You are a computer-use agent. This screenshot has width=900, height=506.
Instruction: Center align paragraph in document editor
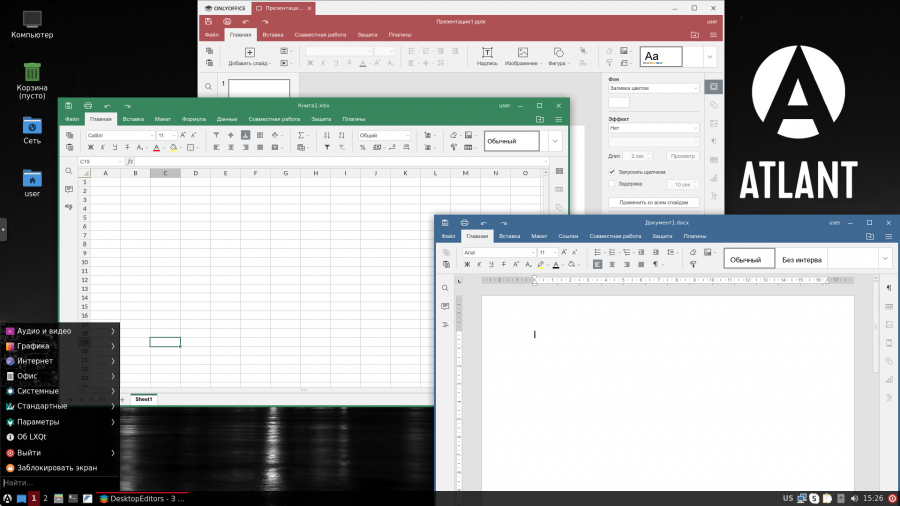pos(612,264)
